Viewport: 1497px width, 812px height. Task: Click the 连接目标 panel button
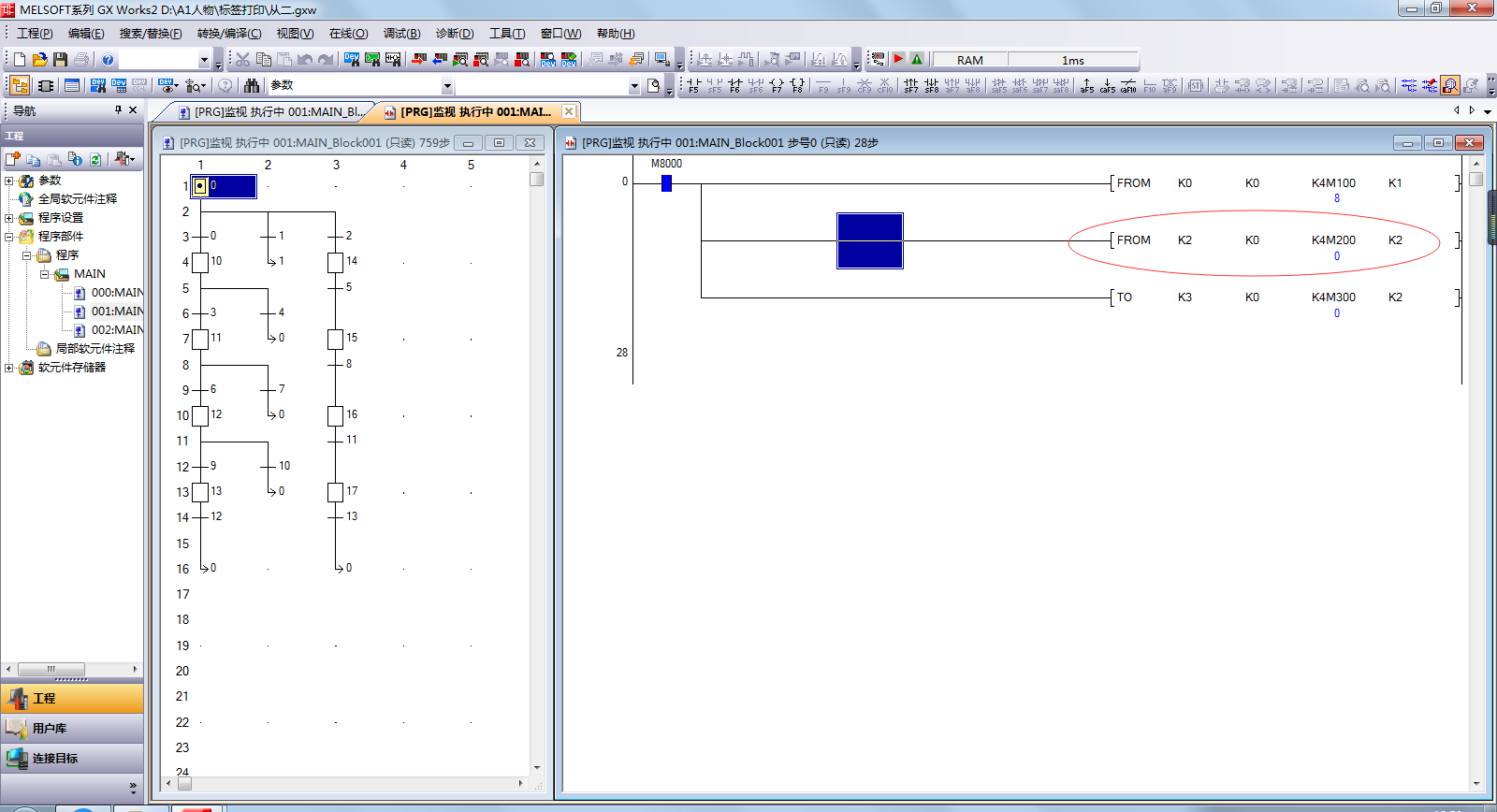click(72, 758)
